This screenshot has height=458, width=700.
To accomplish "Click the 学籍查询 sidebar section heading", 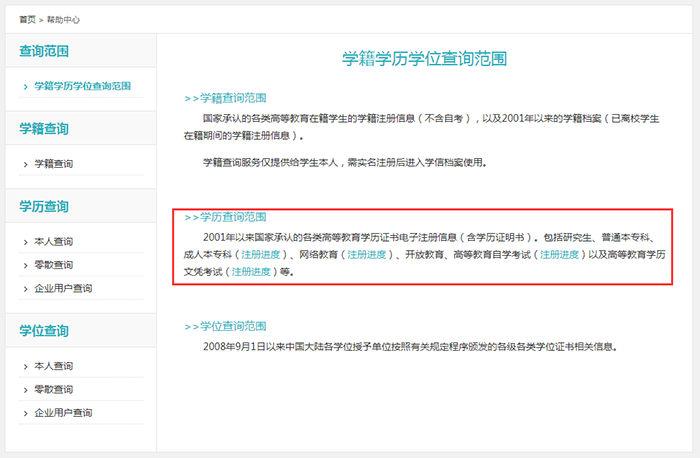I will click(44, 129).
